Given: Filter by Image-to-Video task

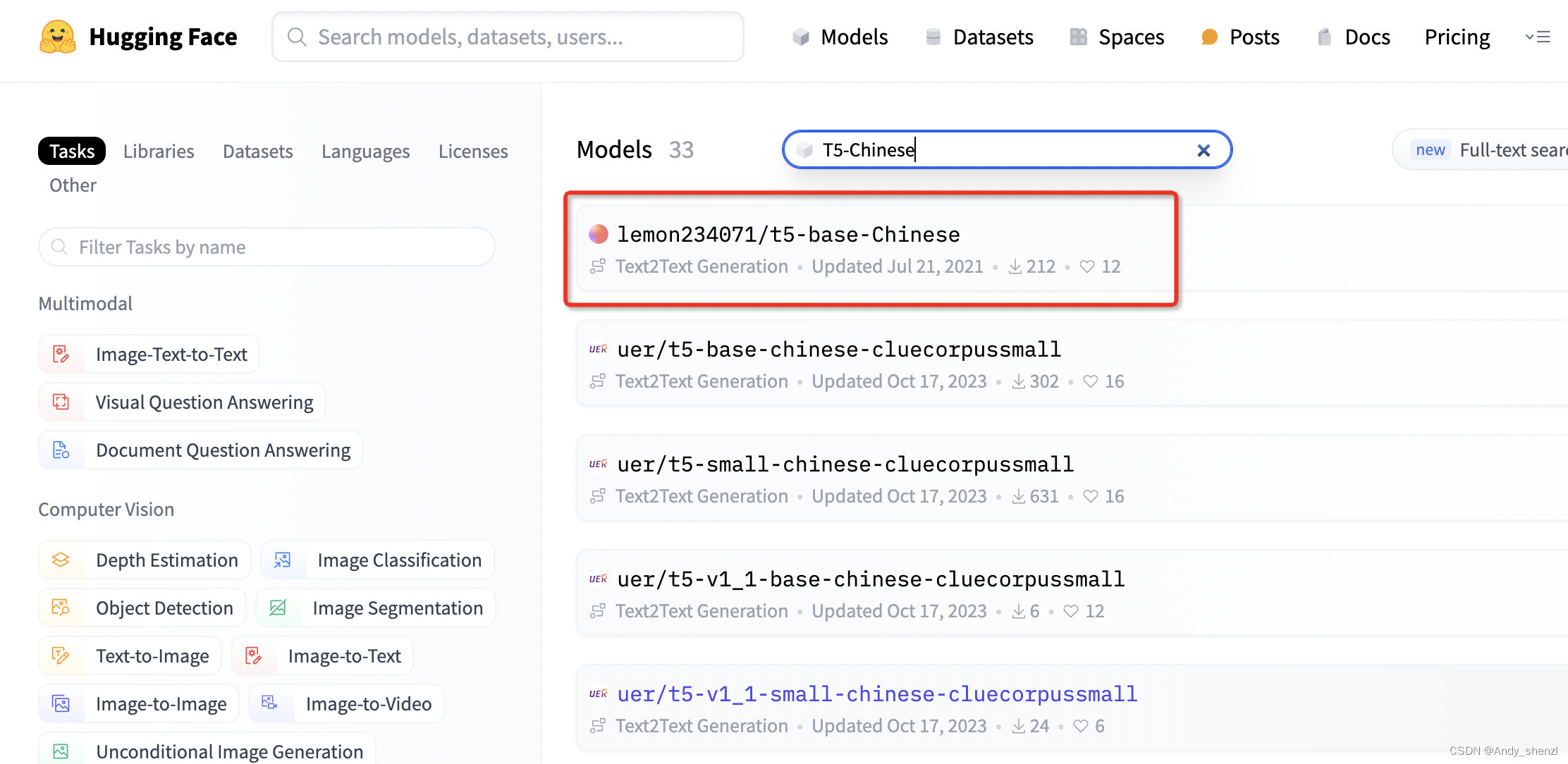Looking at the screenshot, I should tap(346, 703).
